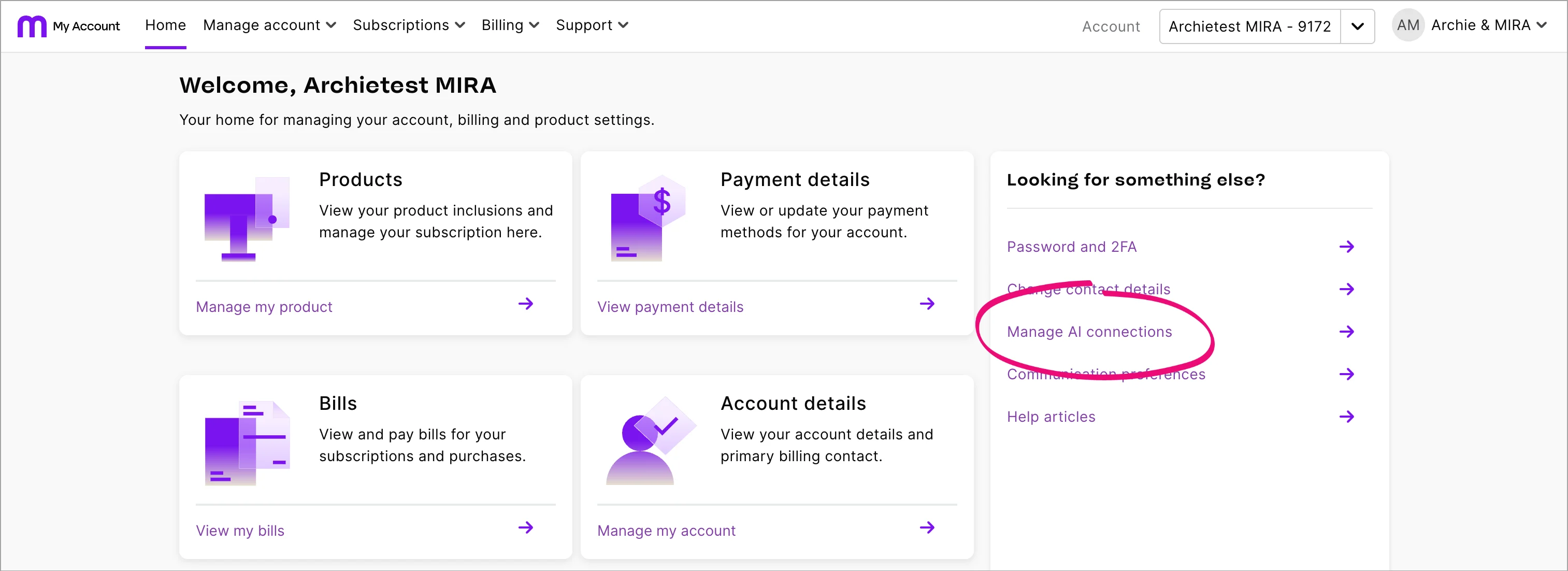This screenshot has height=571, width=1568.
Task: Open Change contact details link
Action: click(x=1088, y=289)
